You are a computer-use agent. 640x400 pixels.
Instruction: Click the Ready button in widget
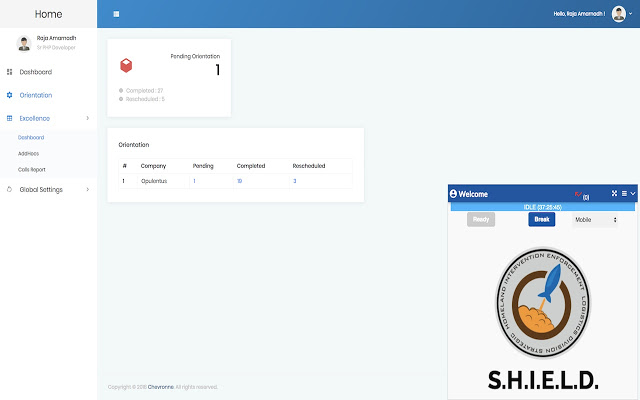tap(481, 220)
